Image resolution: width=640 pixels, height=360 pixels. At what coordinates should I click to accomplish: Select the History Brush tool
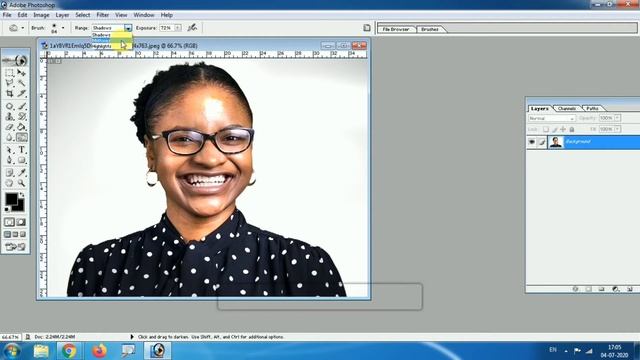click(22, 117)
